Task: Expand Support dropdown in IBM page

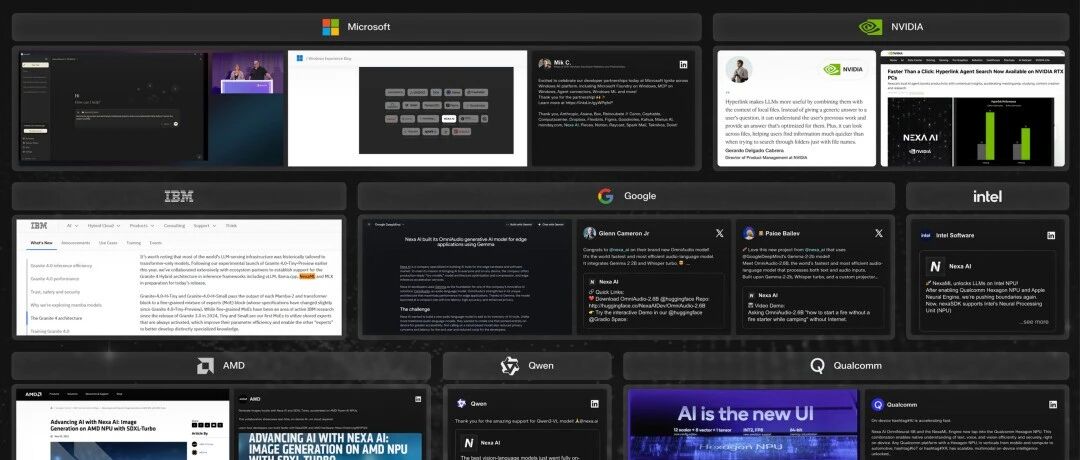Action: coord(204,225)
